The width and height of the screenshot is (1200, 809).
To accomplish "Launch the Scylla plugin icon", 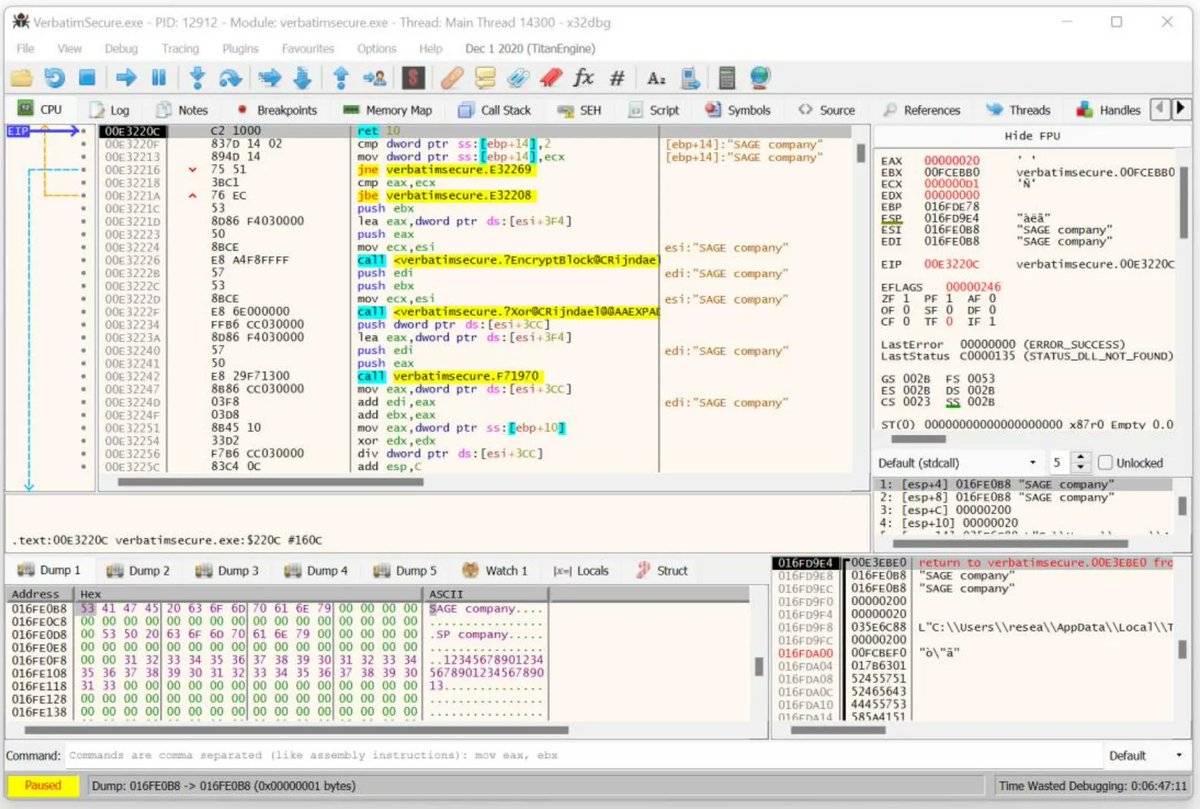I will 411,77.
